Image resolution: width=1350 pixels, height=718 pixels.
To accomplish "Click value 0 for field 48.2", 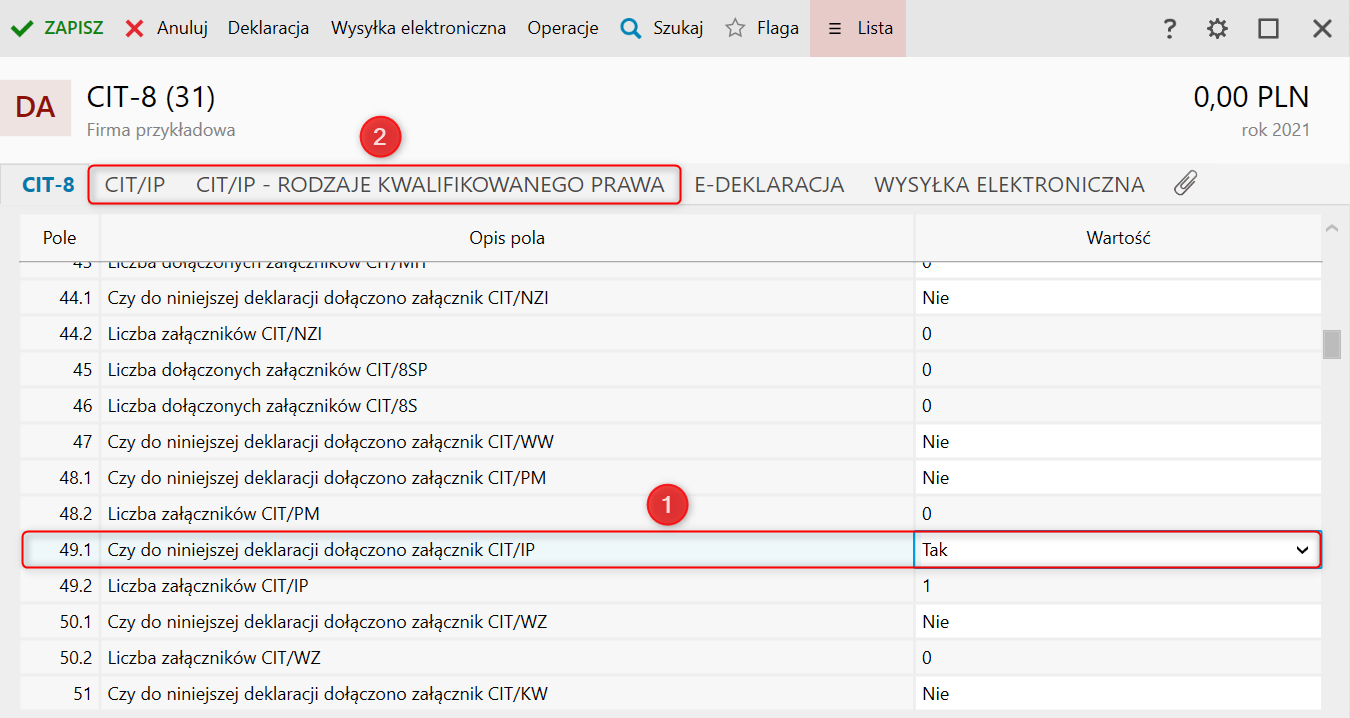I will [1118, 514].
